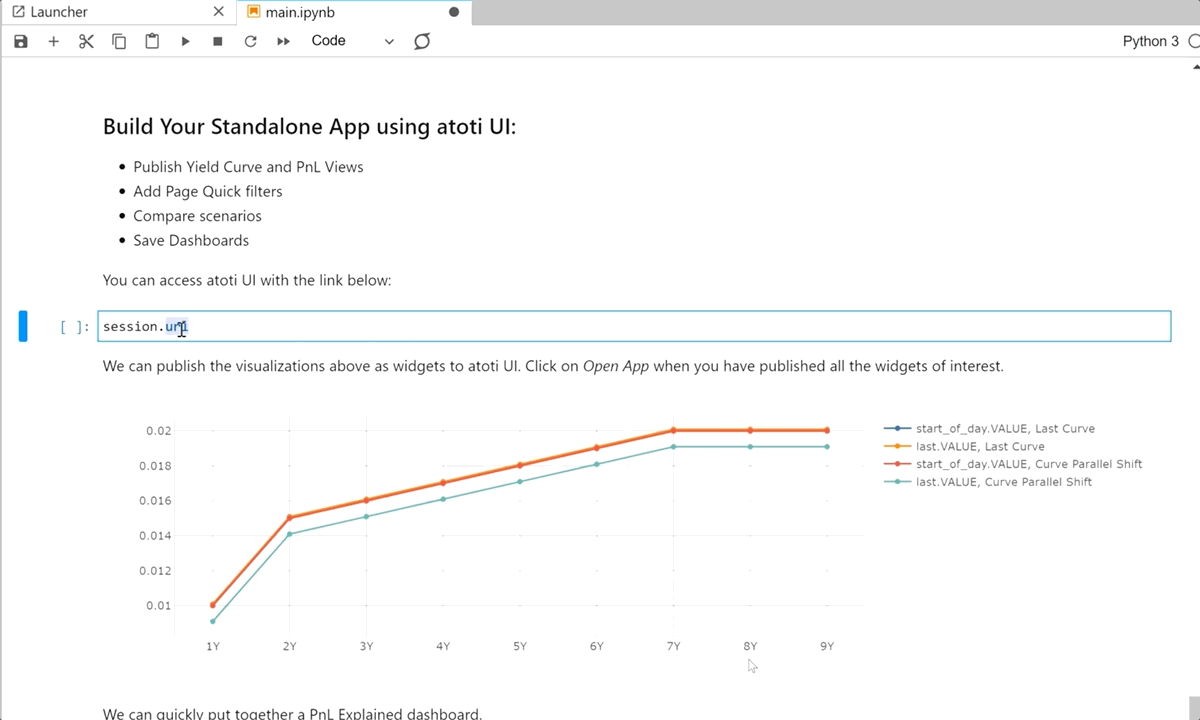The width and height of the screenshot is (1200, 720).
Task: Paste cell from the clipboard
Action: pyautogui.click(x=152, y=41)
